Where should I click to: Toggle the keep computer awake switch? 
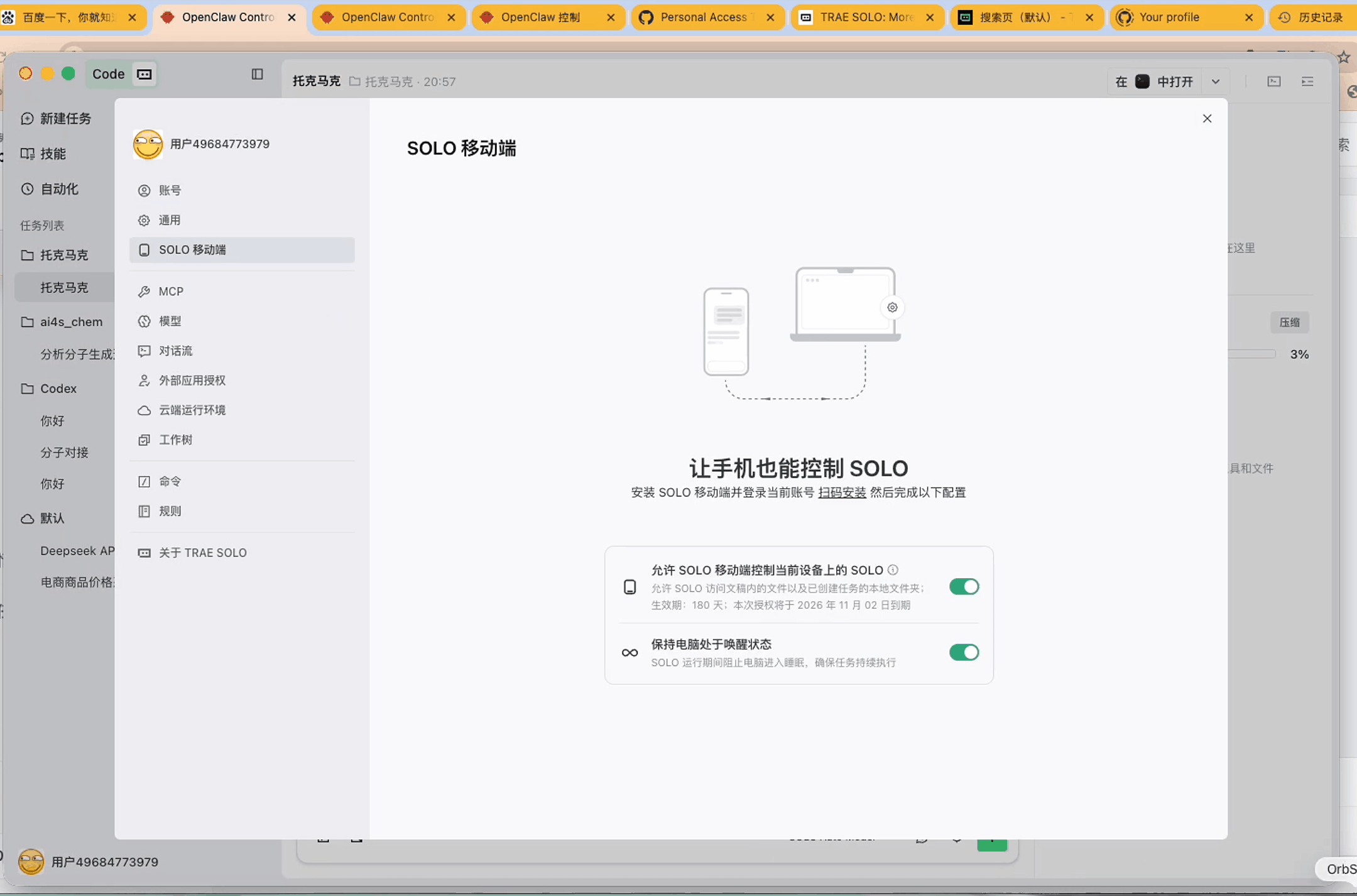tap(964, 652)
